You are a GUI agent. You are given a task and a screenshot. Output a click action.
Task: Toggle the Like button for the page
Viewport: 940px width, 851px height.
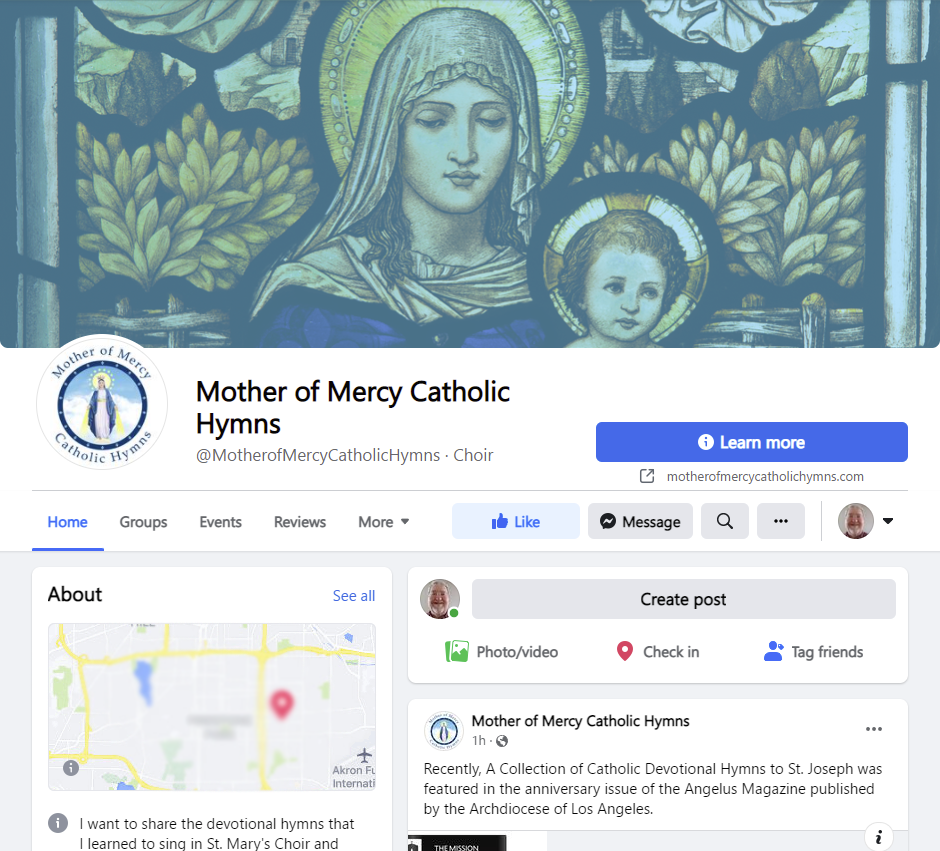(516, 521)
